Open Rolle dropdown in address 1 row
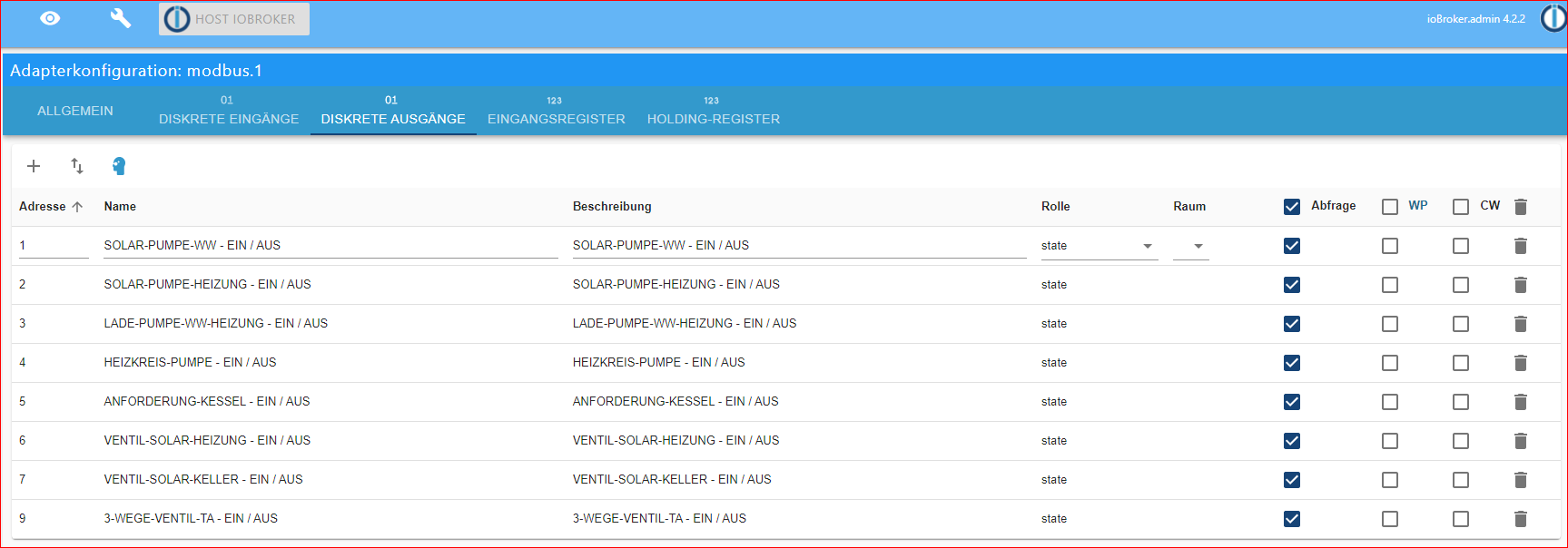 [1100, 246]
